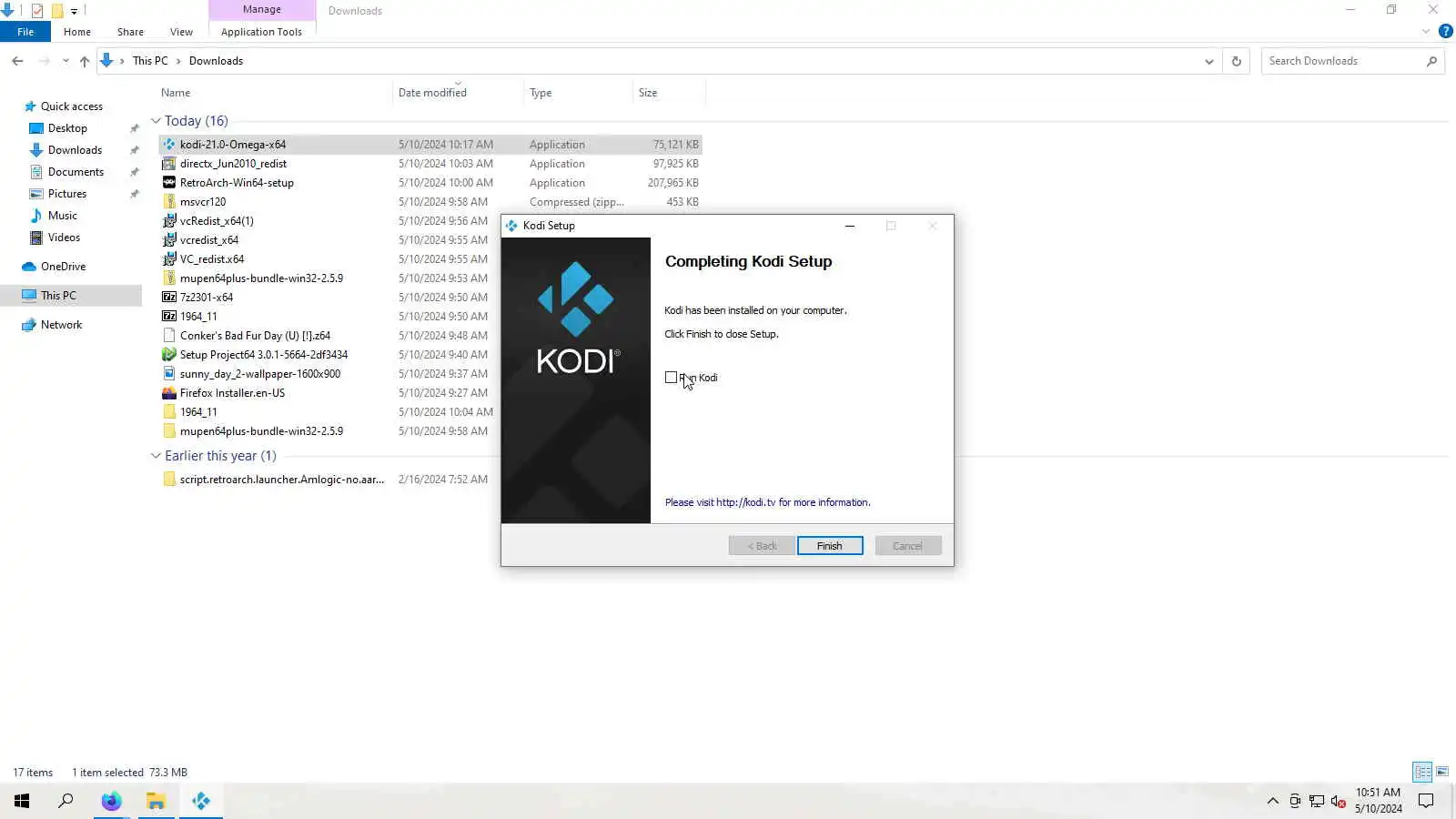Click Downloads breadcrumb in address bar

(216, 61)
